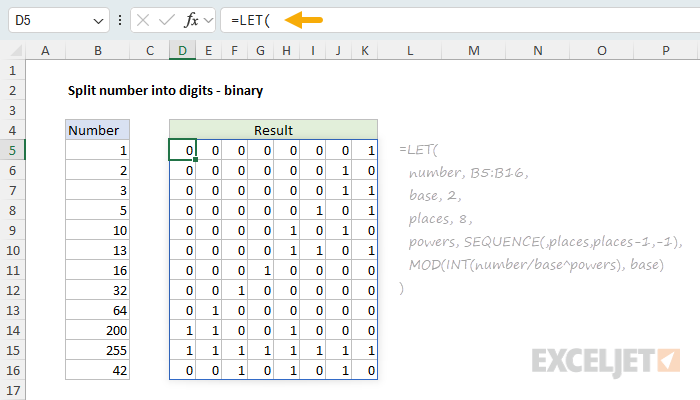Click the Select All corner triangle
The width and height of the screenshot is (700, 400).
(x=16, y=50)
